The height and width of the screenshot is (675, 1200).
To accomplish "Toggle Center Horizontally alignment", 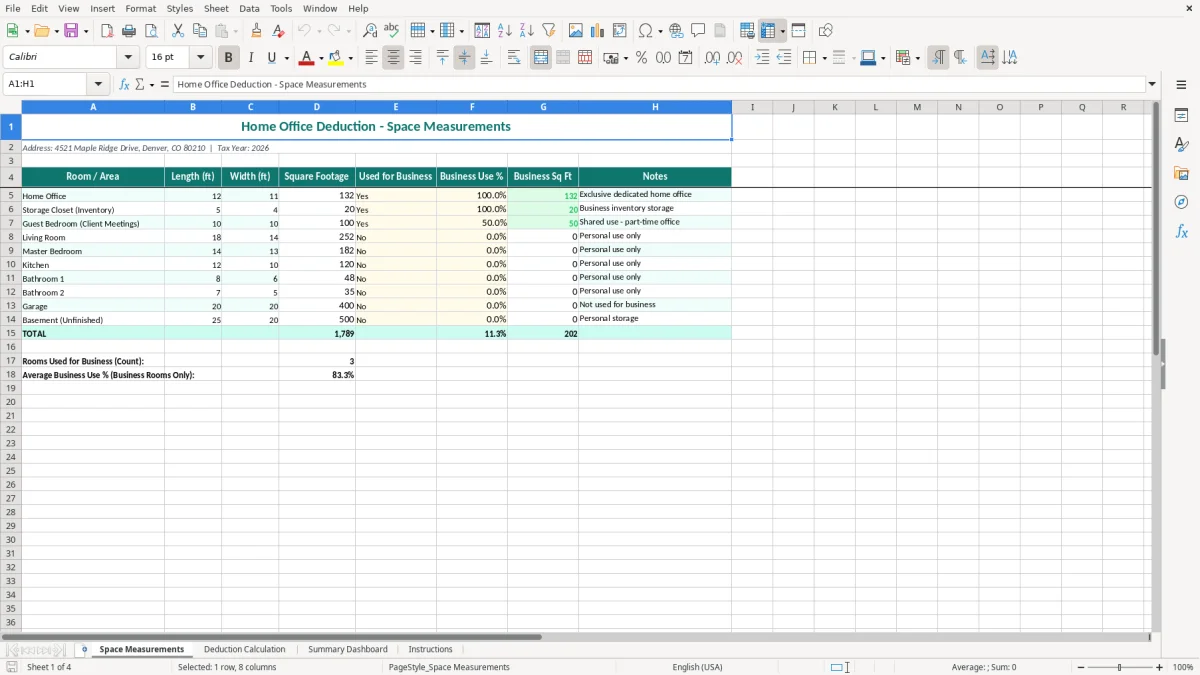I will 393,58.
